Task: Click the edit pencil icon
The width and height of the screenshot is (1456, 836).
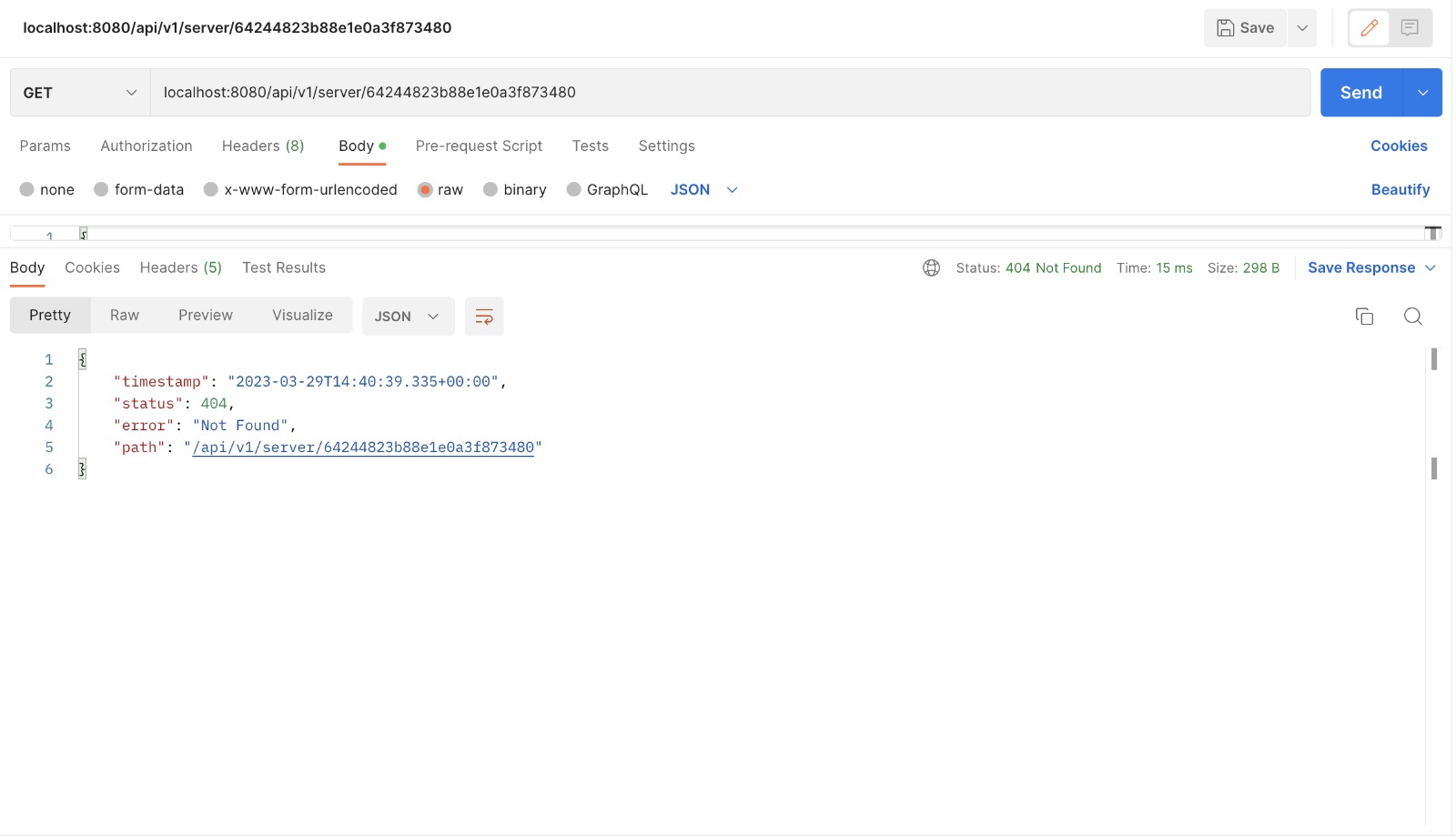Action: tap(1369, 28)
